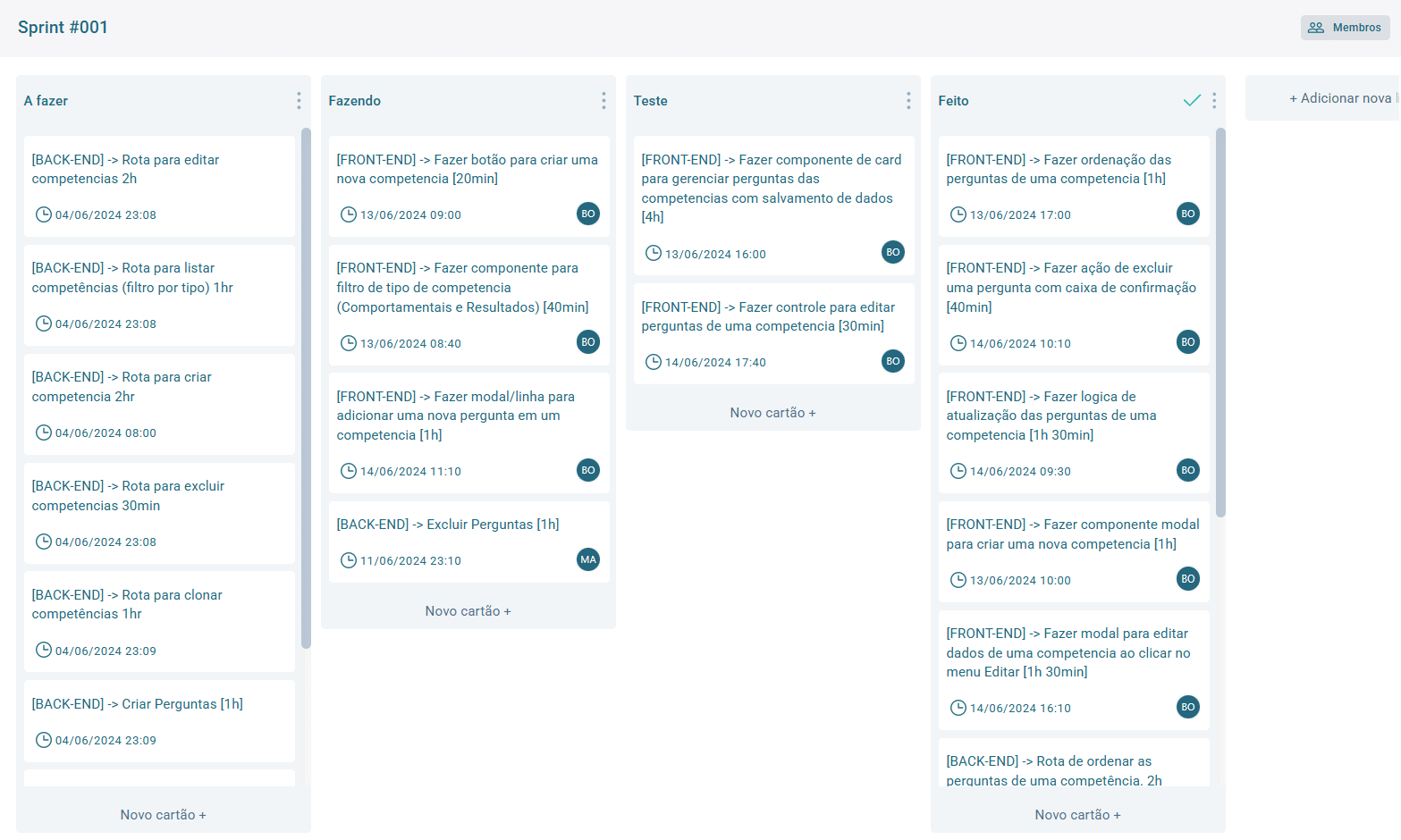The image size is (1401, 840).
Task: Click Adicionar nova to add a list
Action: [1339, 98]
